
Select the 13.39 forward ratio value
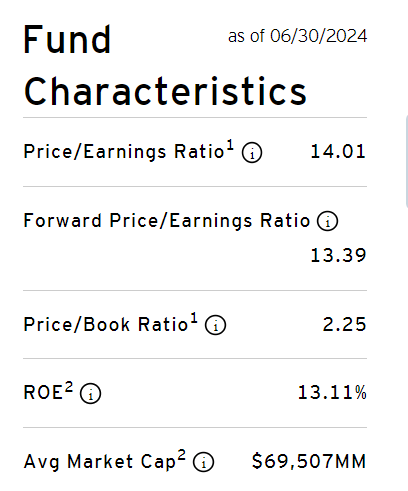pos(338,256)
